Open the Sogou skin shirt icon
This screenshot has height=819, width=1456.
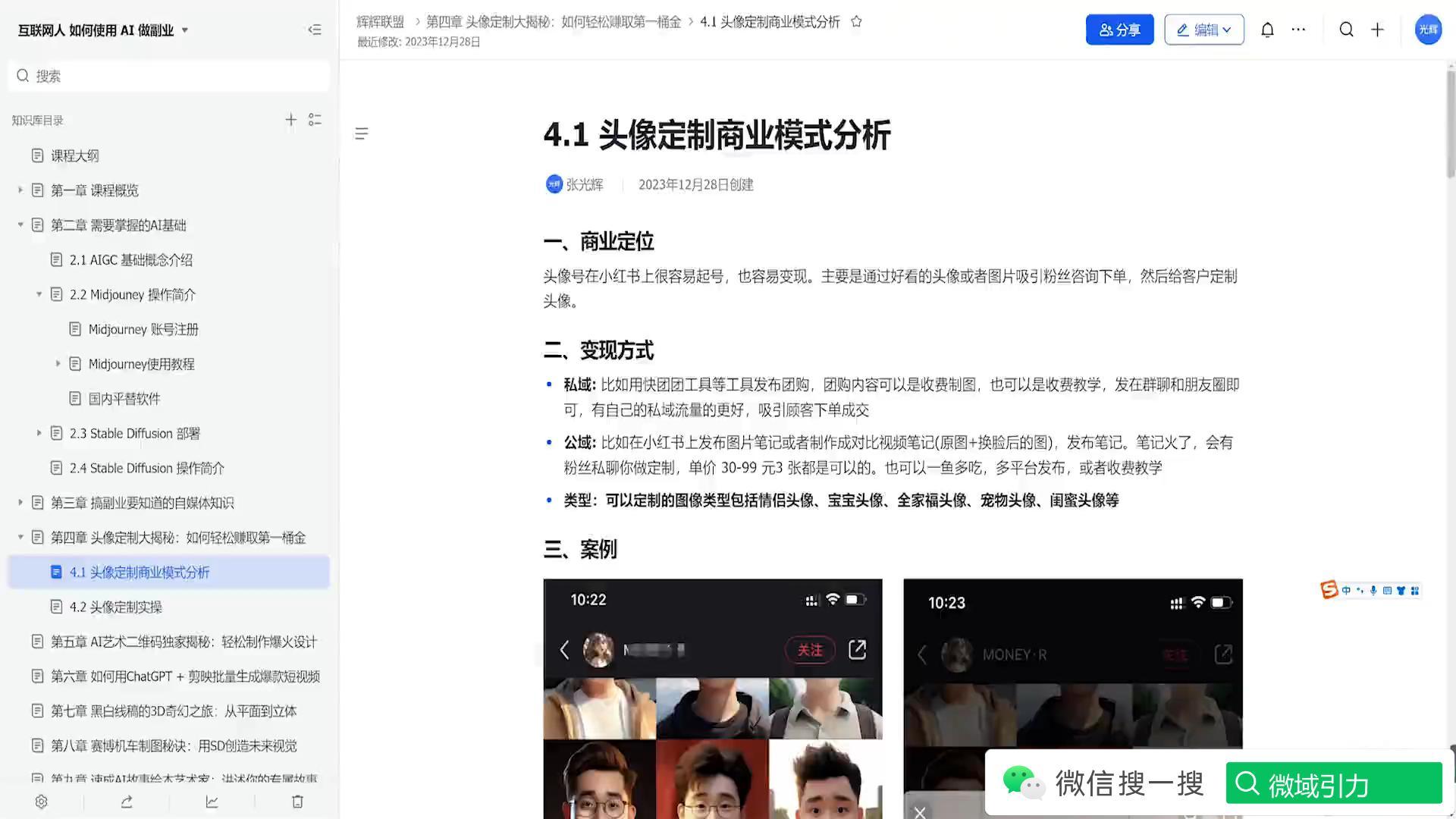[x=1401, y=590]
